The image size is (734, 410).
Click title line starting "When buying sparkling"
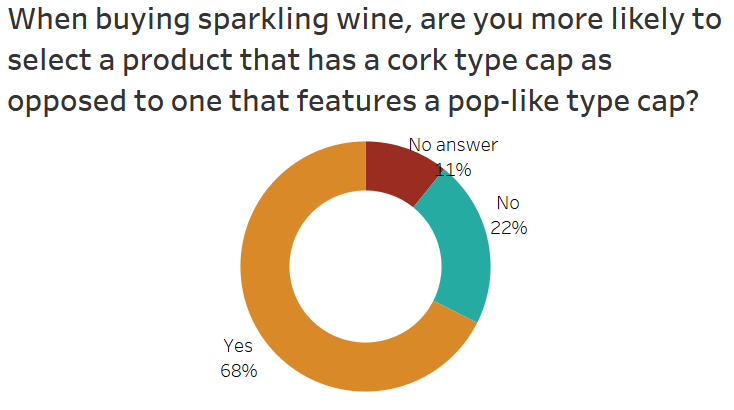click(x=363, y=20)
